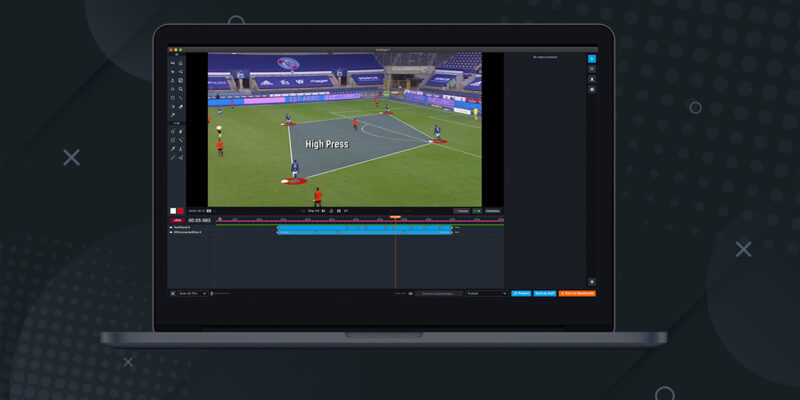Viewport: 800px width, 400px height.
Task: Toggle the 3D mode button
Action: pos(477,211)
